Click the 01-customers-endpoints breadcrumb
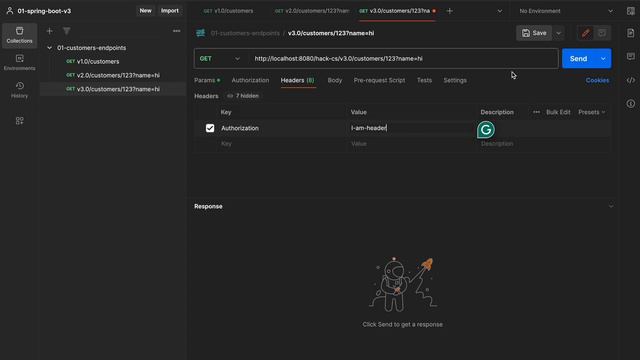 click(x=245, y=33)
